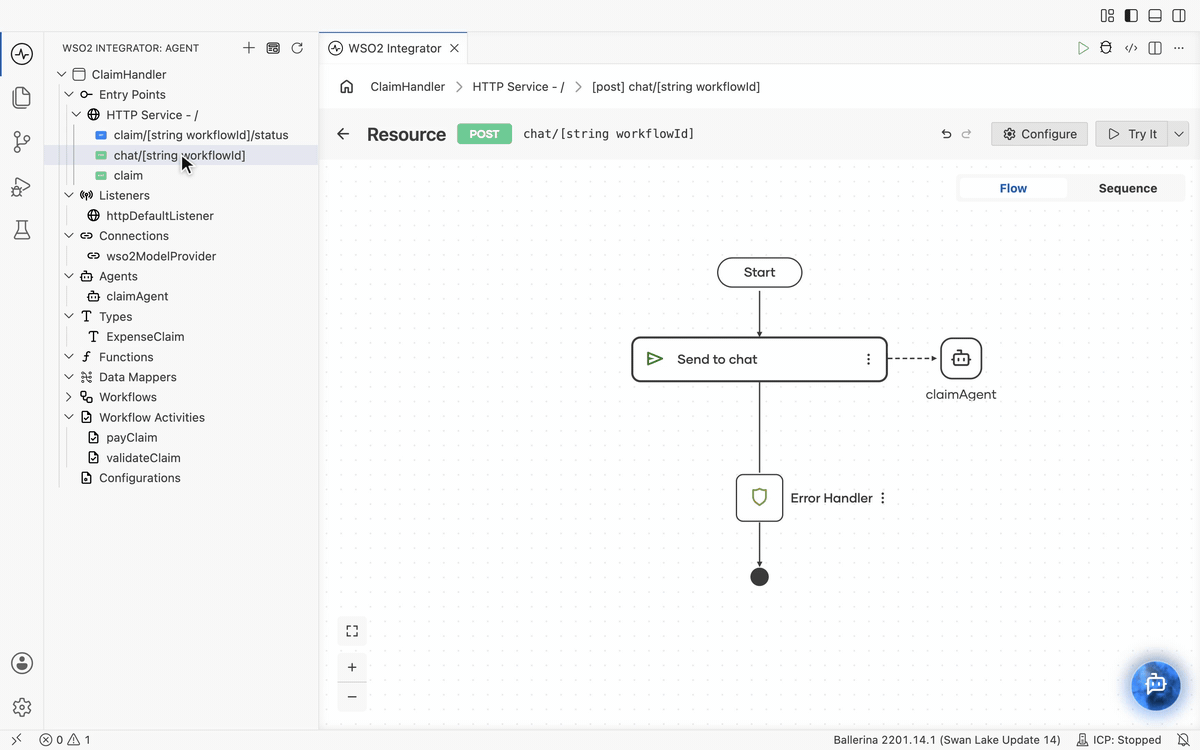Click the undo arrow icon
The image size is (1200, 750).
click(946, 134)
